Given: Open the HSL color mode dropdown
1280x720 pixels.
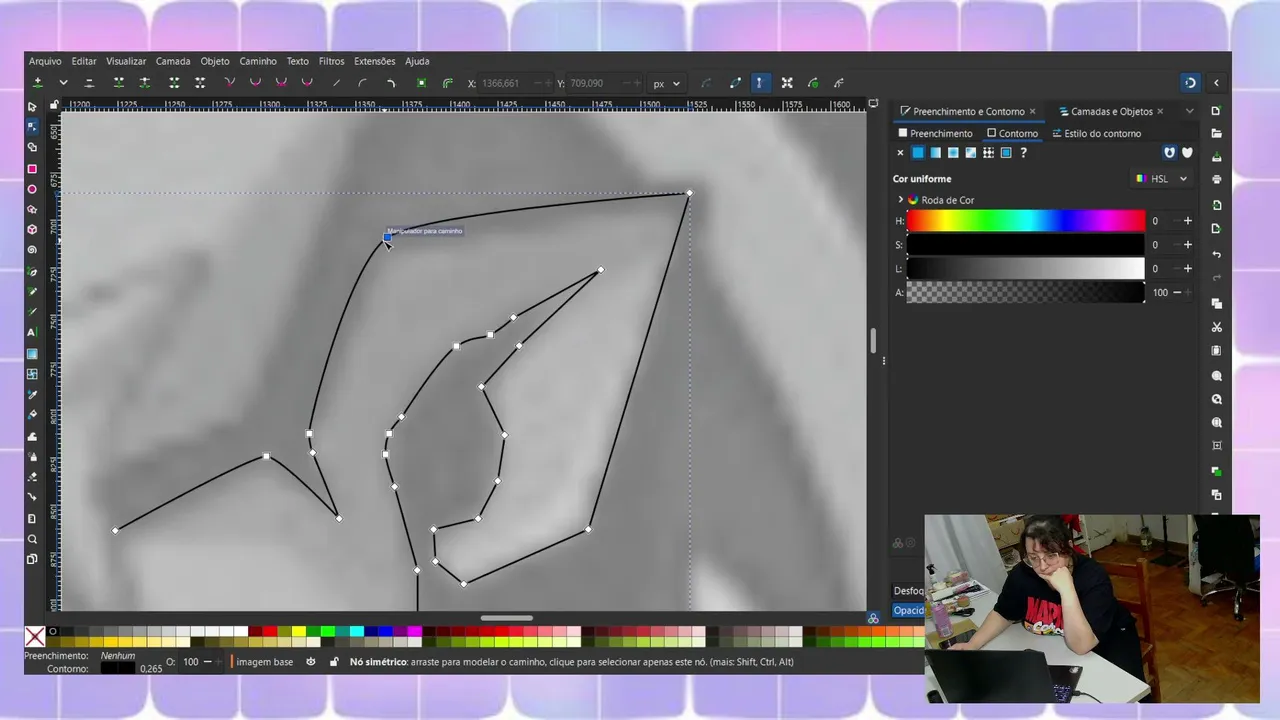Looking at the screenshot, I should point(1161,179).
